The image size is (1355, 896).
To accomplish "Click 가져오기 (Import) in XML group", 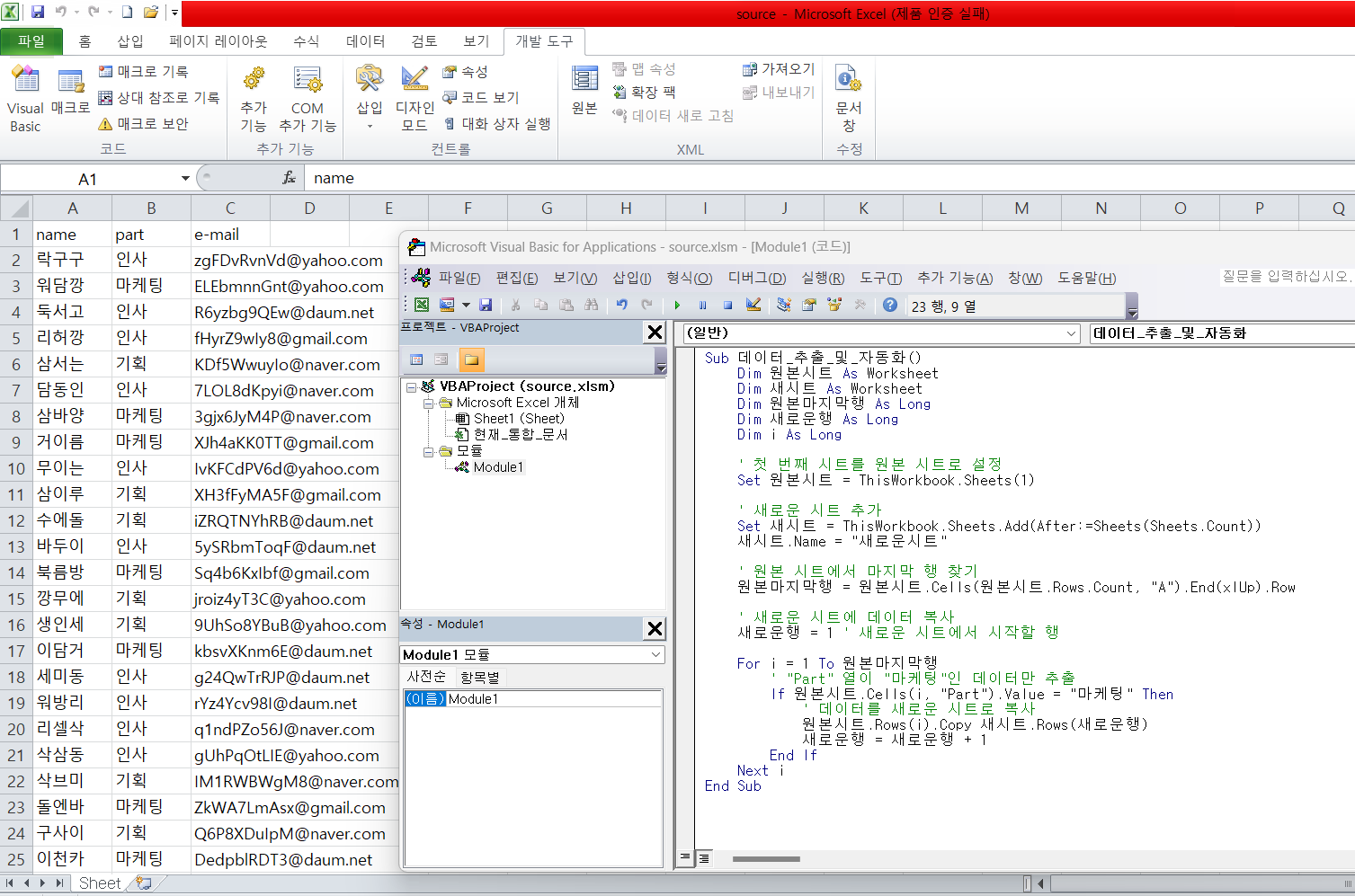I will pos(779,69).
